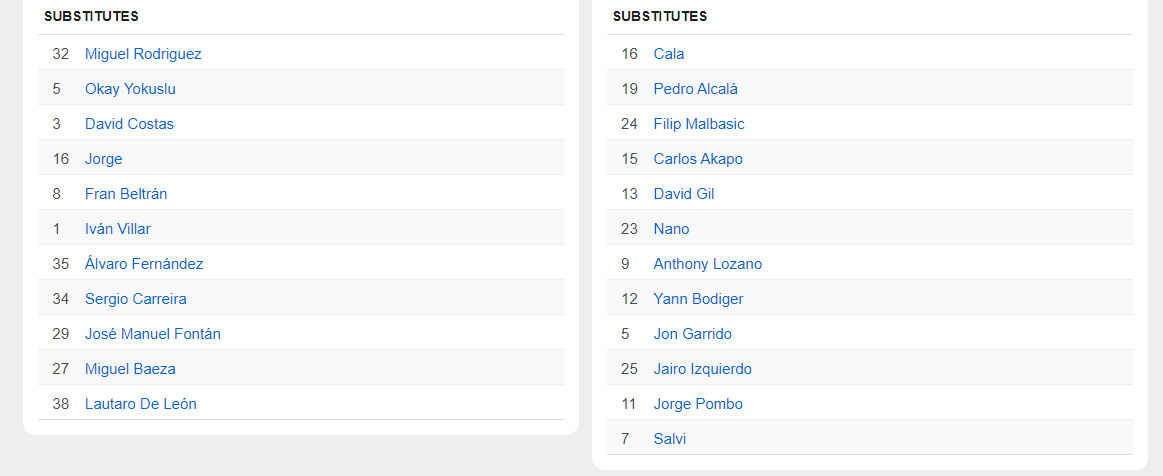
Task: Select David Costas from substitutes
Action: [x=129, y=124]
